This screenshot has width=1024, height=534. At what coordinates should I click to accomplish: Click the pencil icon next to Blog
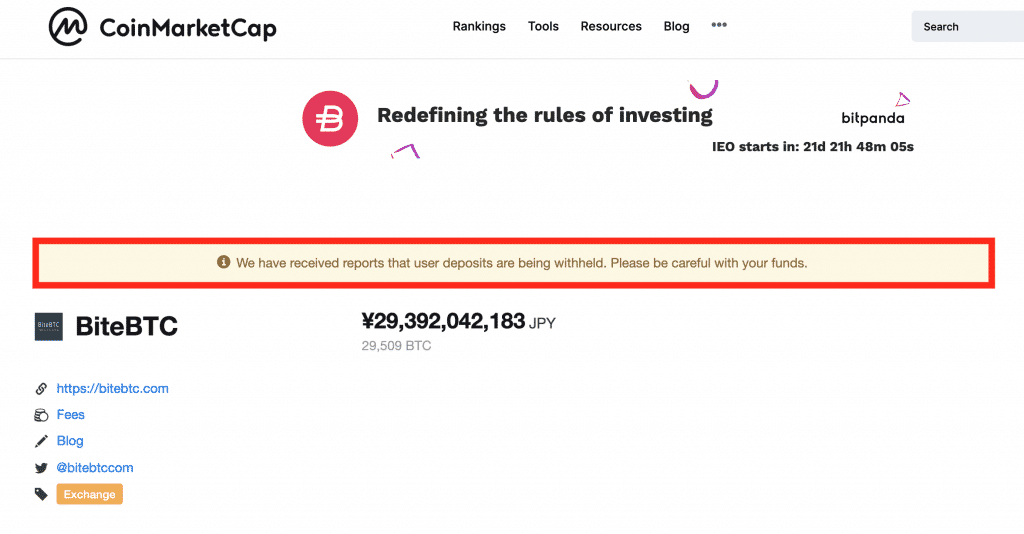point(41,441)
